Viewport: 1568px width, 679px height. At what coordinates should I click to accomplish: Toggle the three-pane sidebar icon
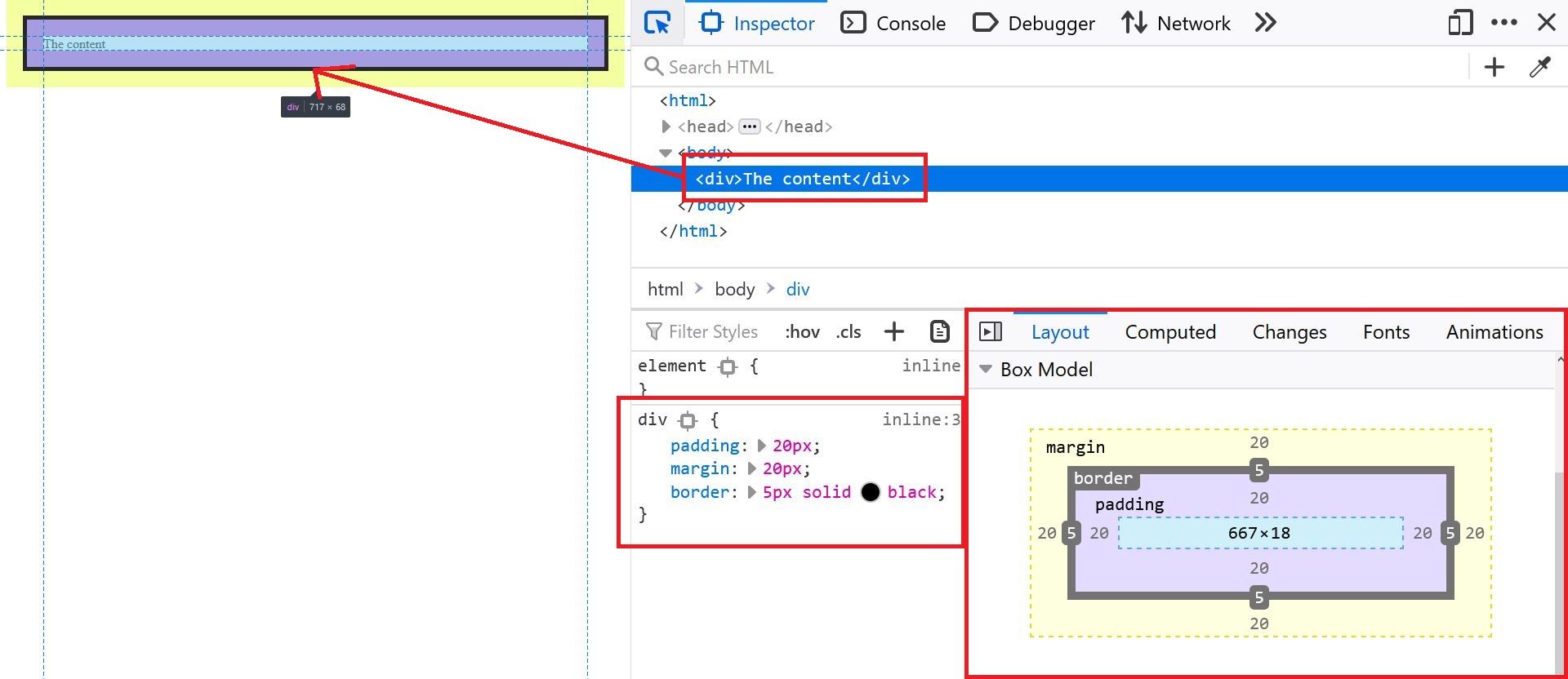[x=991, y=331]
